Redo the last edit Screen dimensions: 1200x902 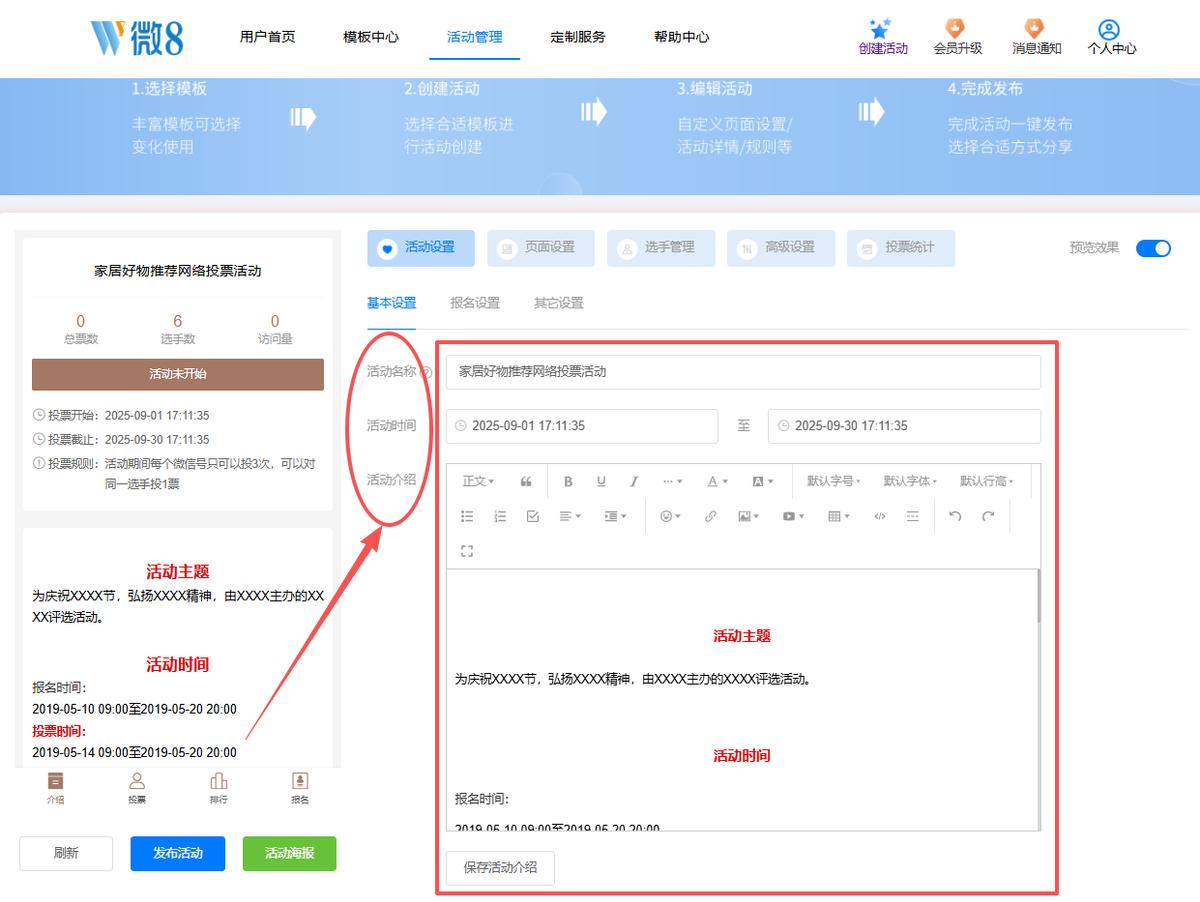point(988,516)
